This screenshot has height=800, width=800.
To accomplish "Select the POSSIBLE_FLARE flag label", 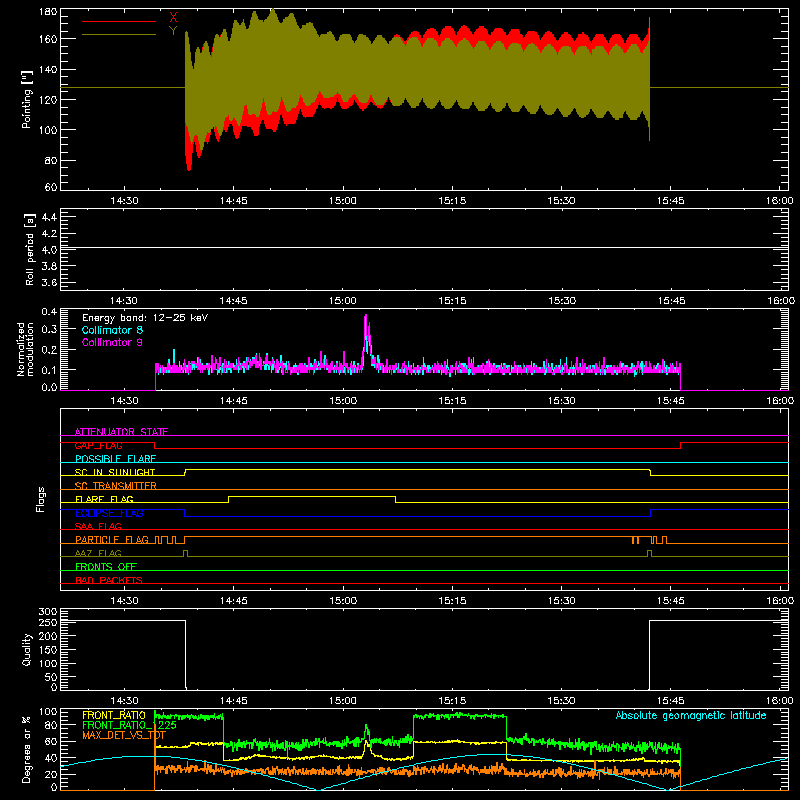I will coord(115,459).
